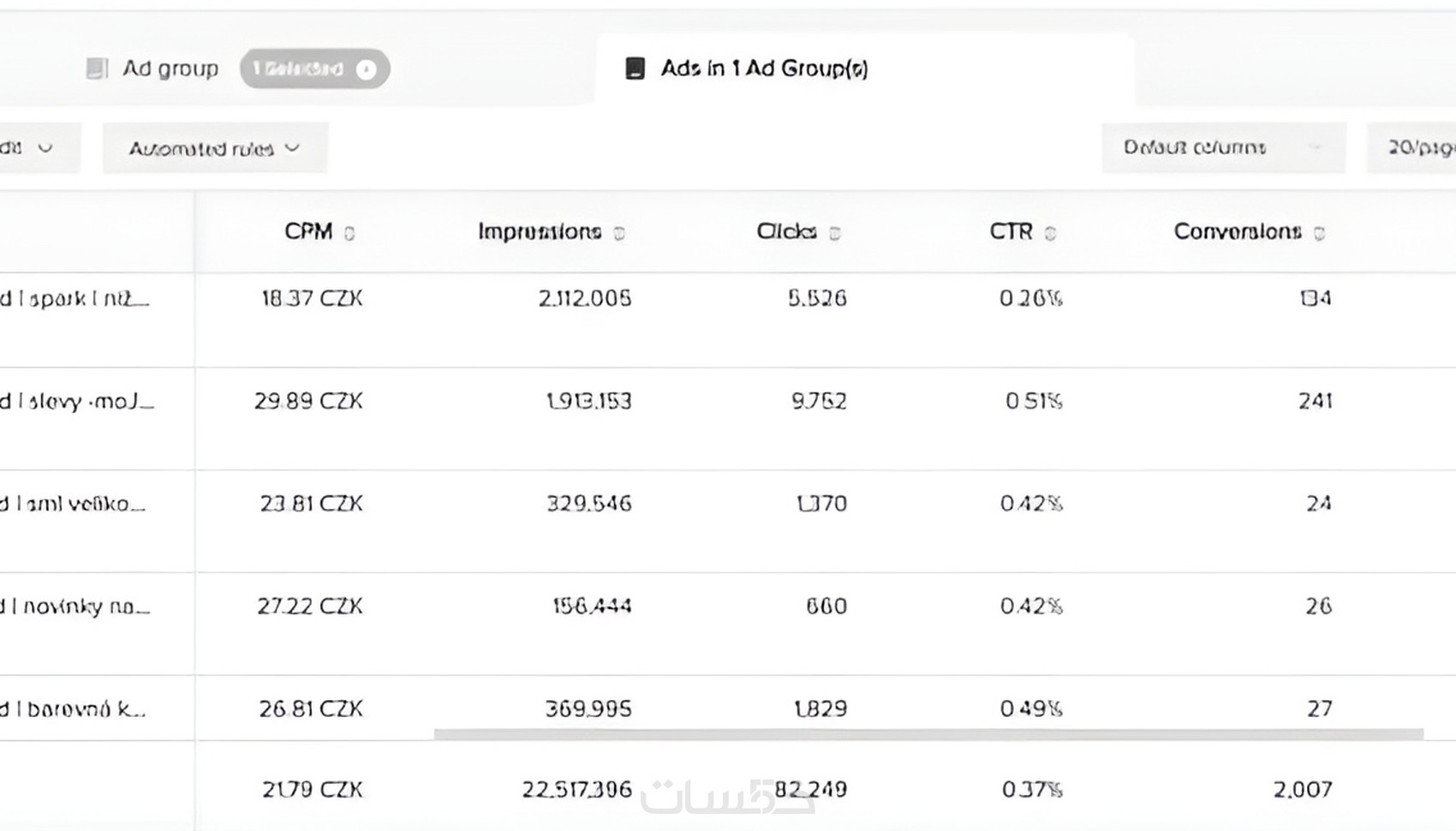
Task: Click the "1 Selected" pill label
Action: [x=298, y=69]
